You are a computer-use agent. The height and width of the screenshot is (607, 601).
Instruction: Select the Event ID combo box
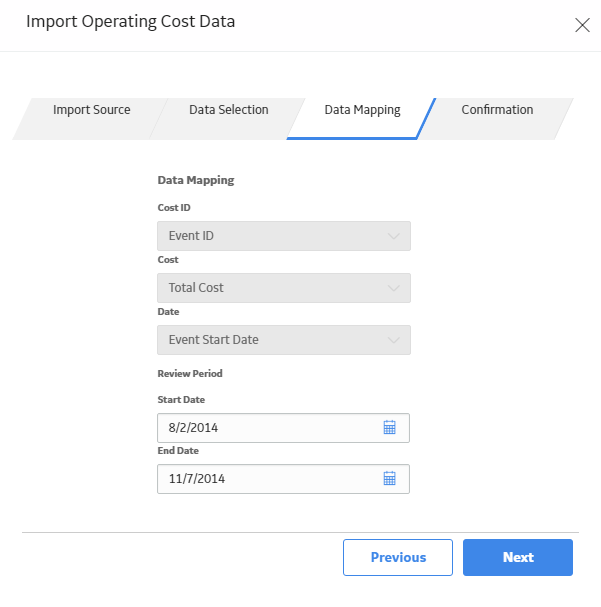tap(284, 236)
